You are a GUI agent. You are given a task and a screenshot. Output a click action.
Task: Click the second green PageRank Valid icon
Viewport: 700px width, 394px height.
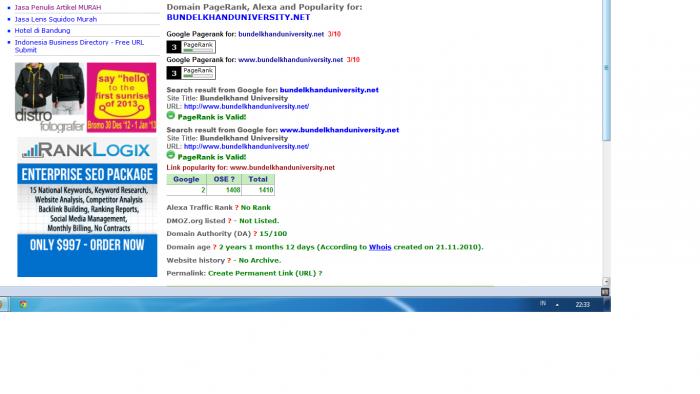171,155
